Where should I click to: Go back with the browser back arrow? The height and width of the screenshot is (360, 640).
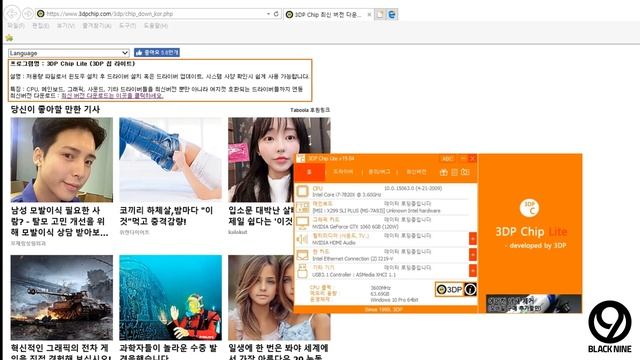(x=13, y=13)
